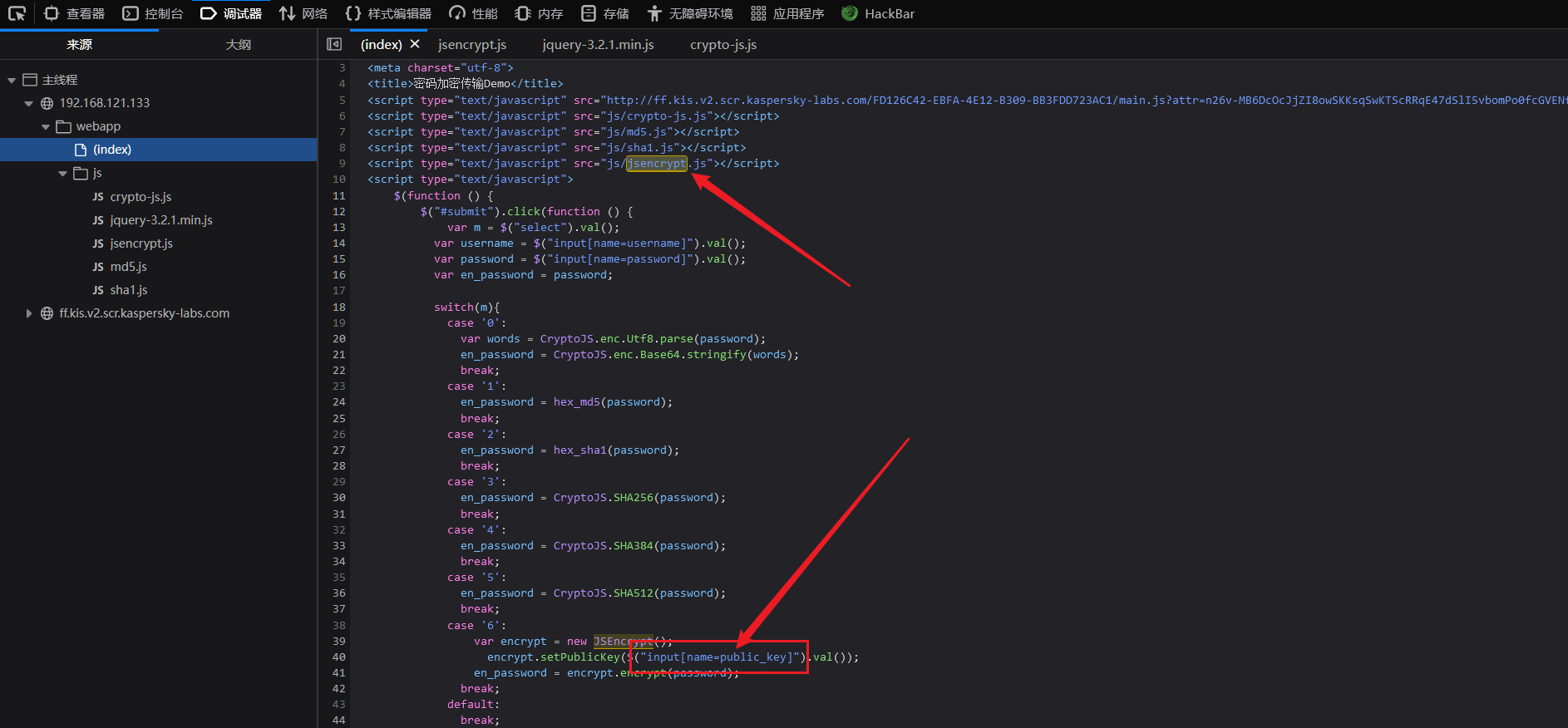Screen dimensions: 1568x728
Task: Close the (index) editor tab
Action: click(x=415, y=44)
